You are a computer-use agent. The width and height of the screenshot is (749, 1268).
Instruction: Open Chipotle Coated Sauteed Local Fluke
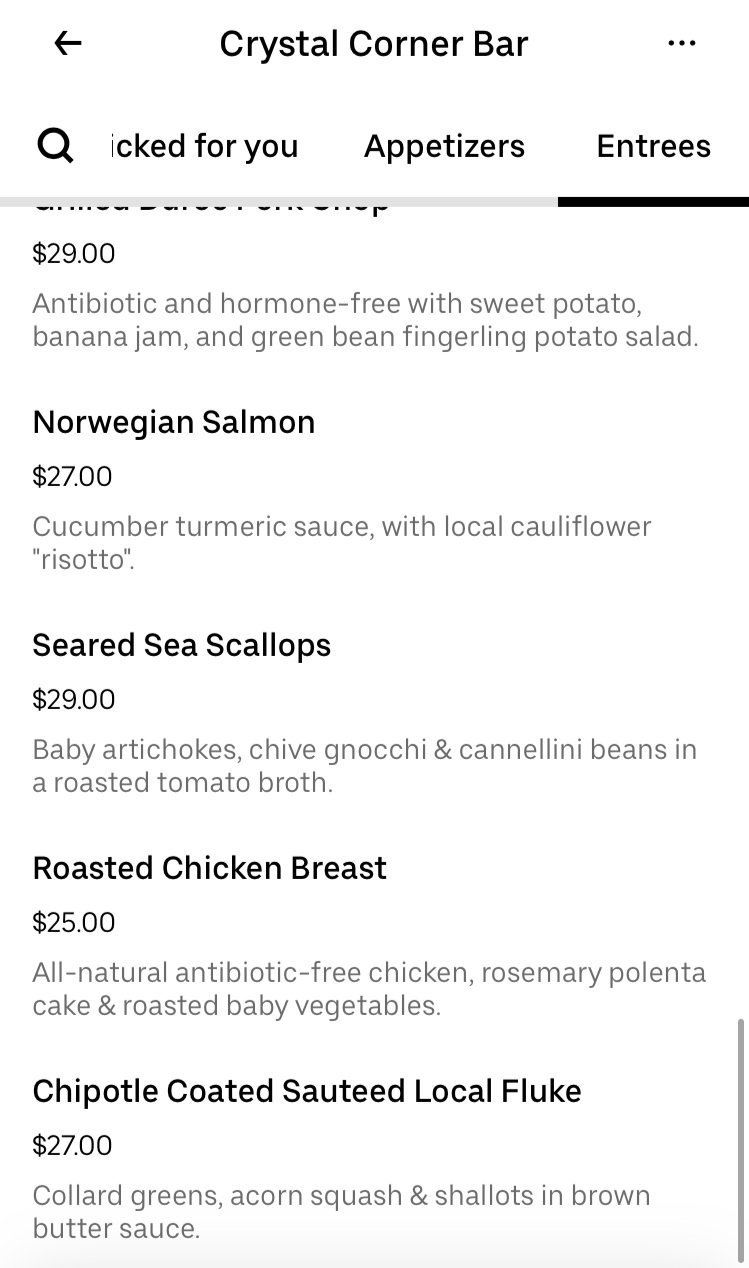pos(307,1091)
